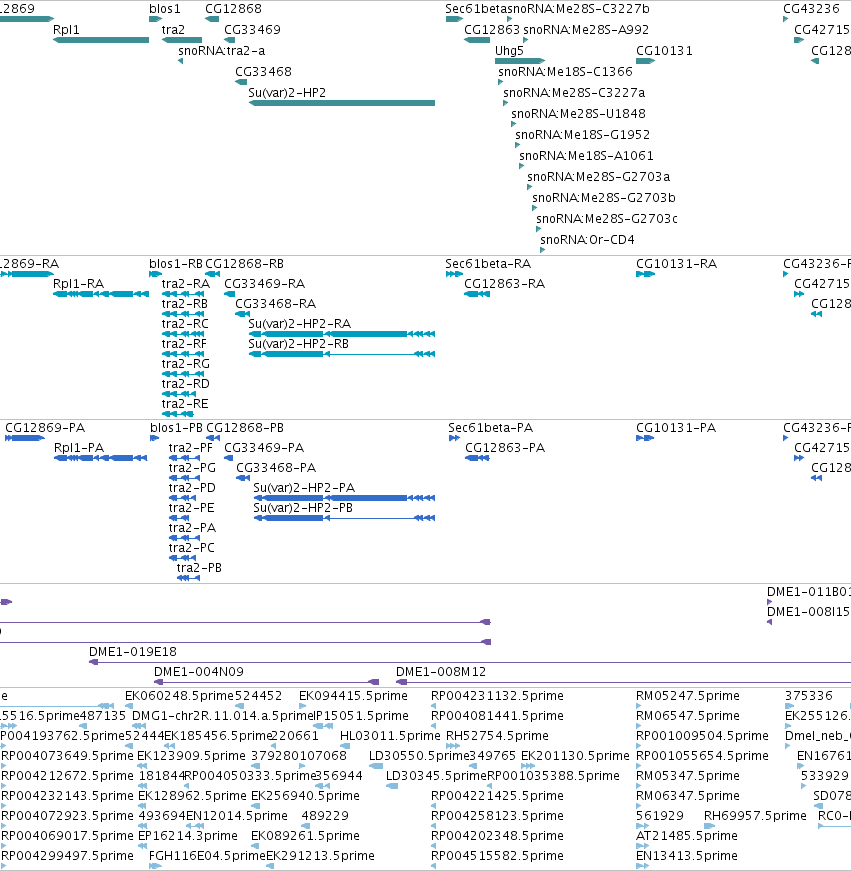Screen dimensions: 851x871
Task: Click the tra2-RC transcript label
Action: tap(185, 324)
